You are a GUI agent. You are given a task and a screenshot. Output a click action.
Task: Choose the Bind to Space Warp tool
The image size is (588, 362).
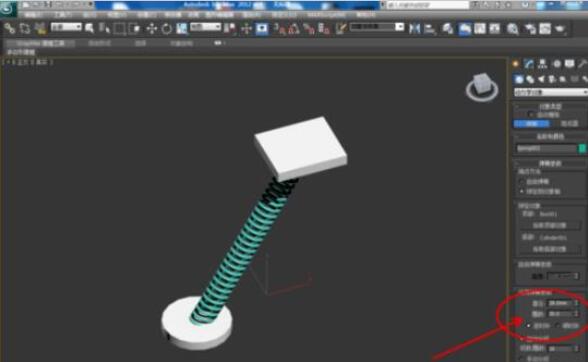(x=40, y=29)
